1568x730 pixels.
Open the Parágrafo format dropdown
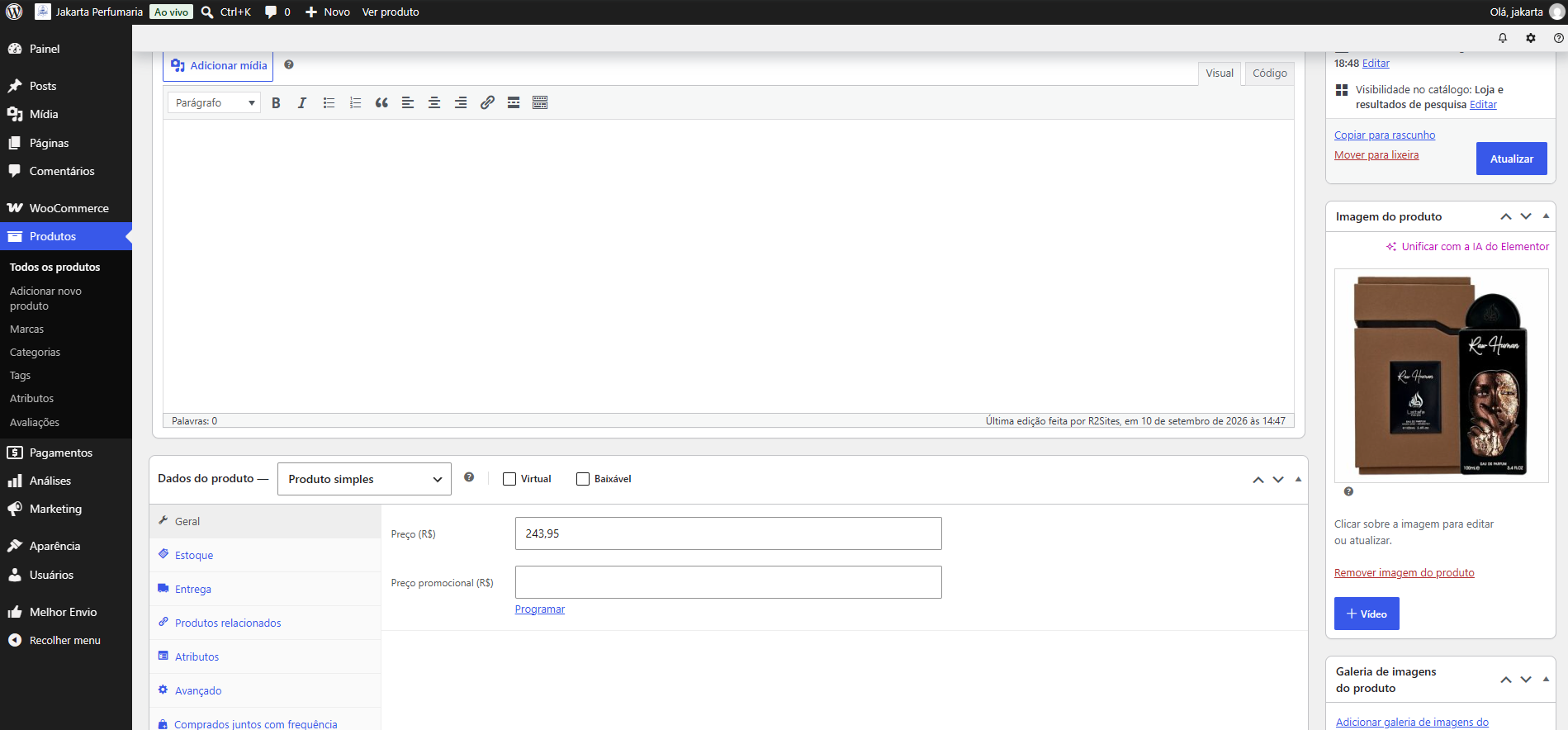[214, 102]
